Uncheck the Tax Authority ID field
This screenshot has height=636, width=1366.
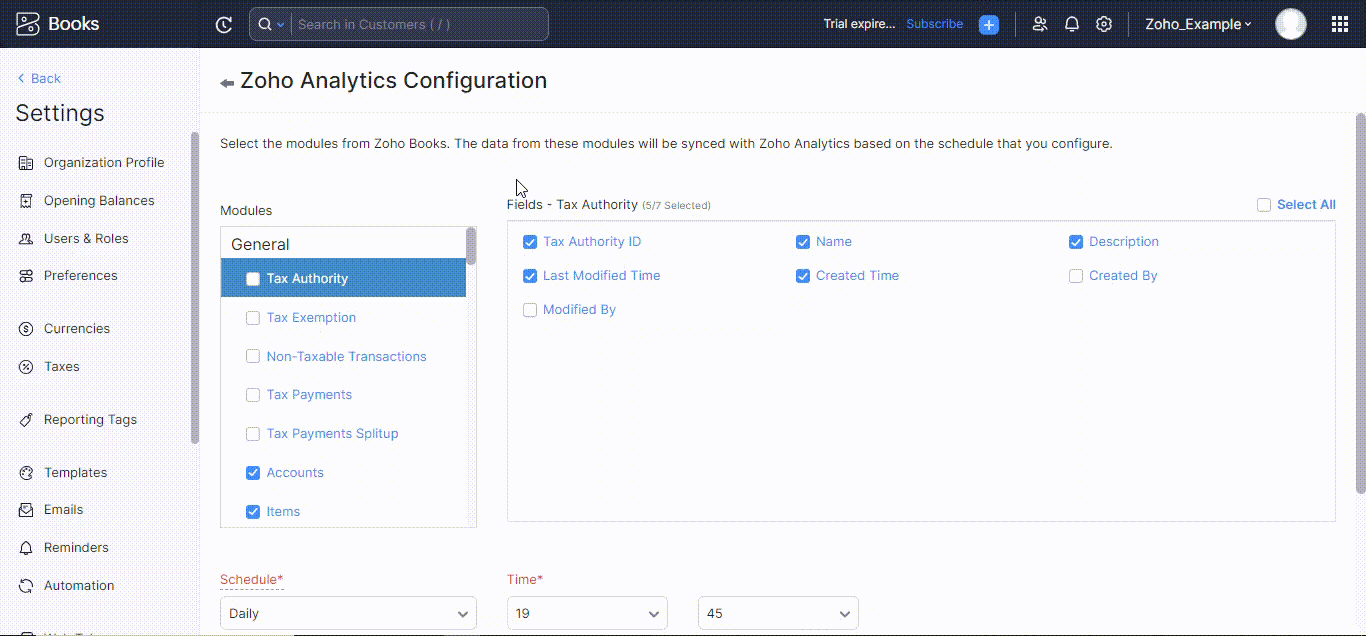click(529, 241)
